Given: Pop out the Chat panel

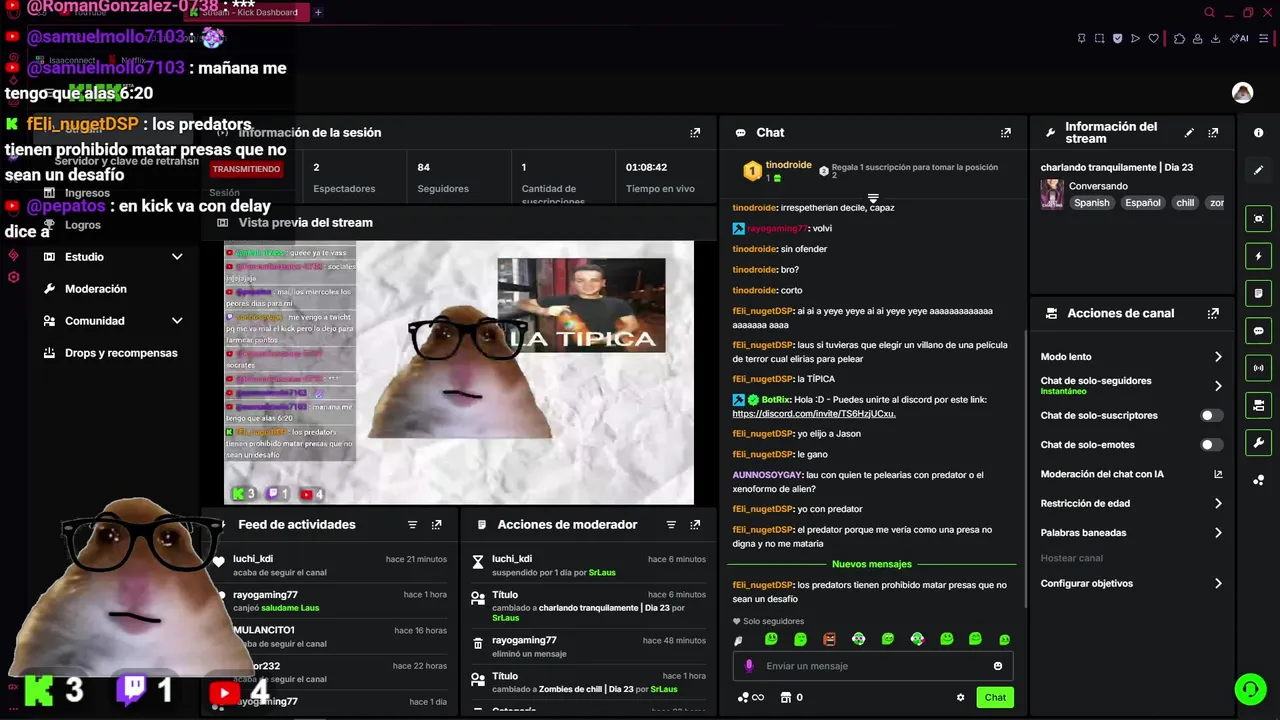Looking at the screenshot, I should (1005, 133).
